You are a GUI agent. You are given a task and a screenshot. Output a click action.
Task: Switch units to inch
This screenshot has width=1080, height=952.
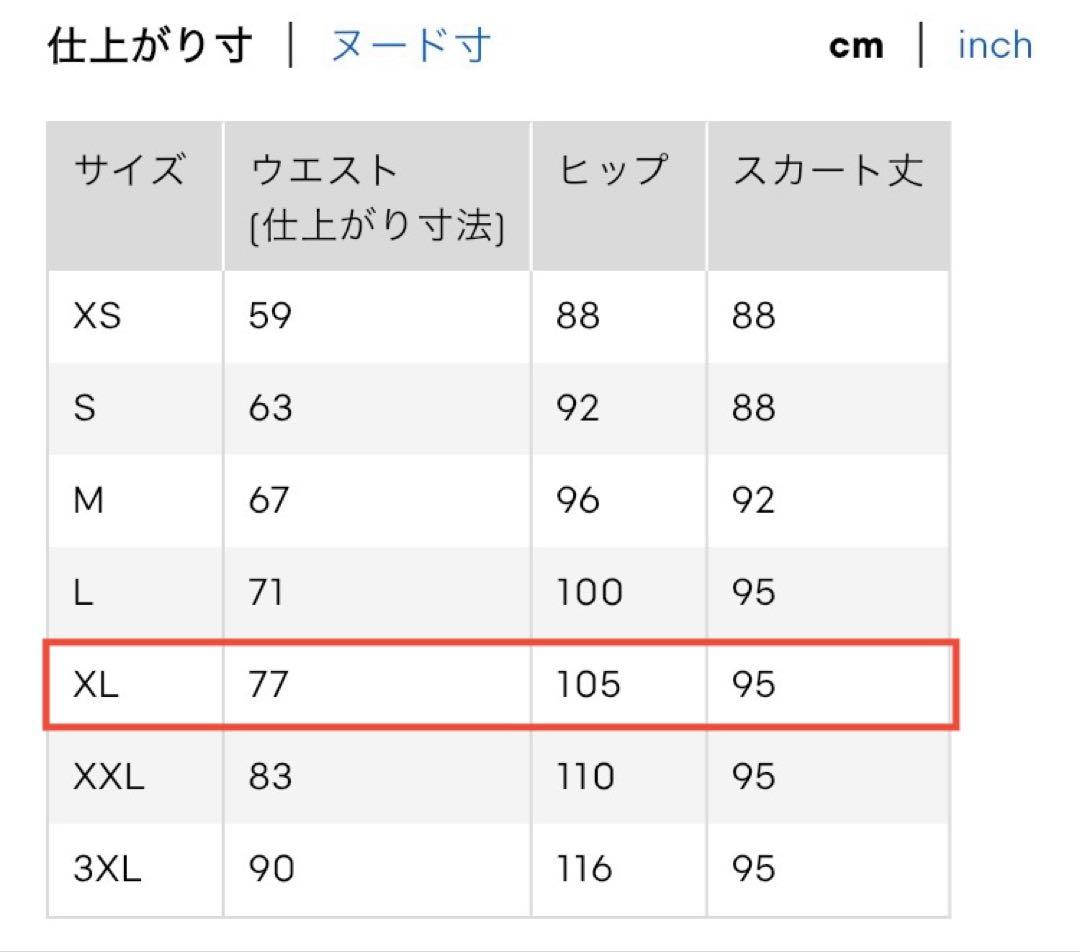[995, 45]
